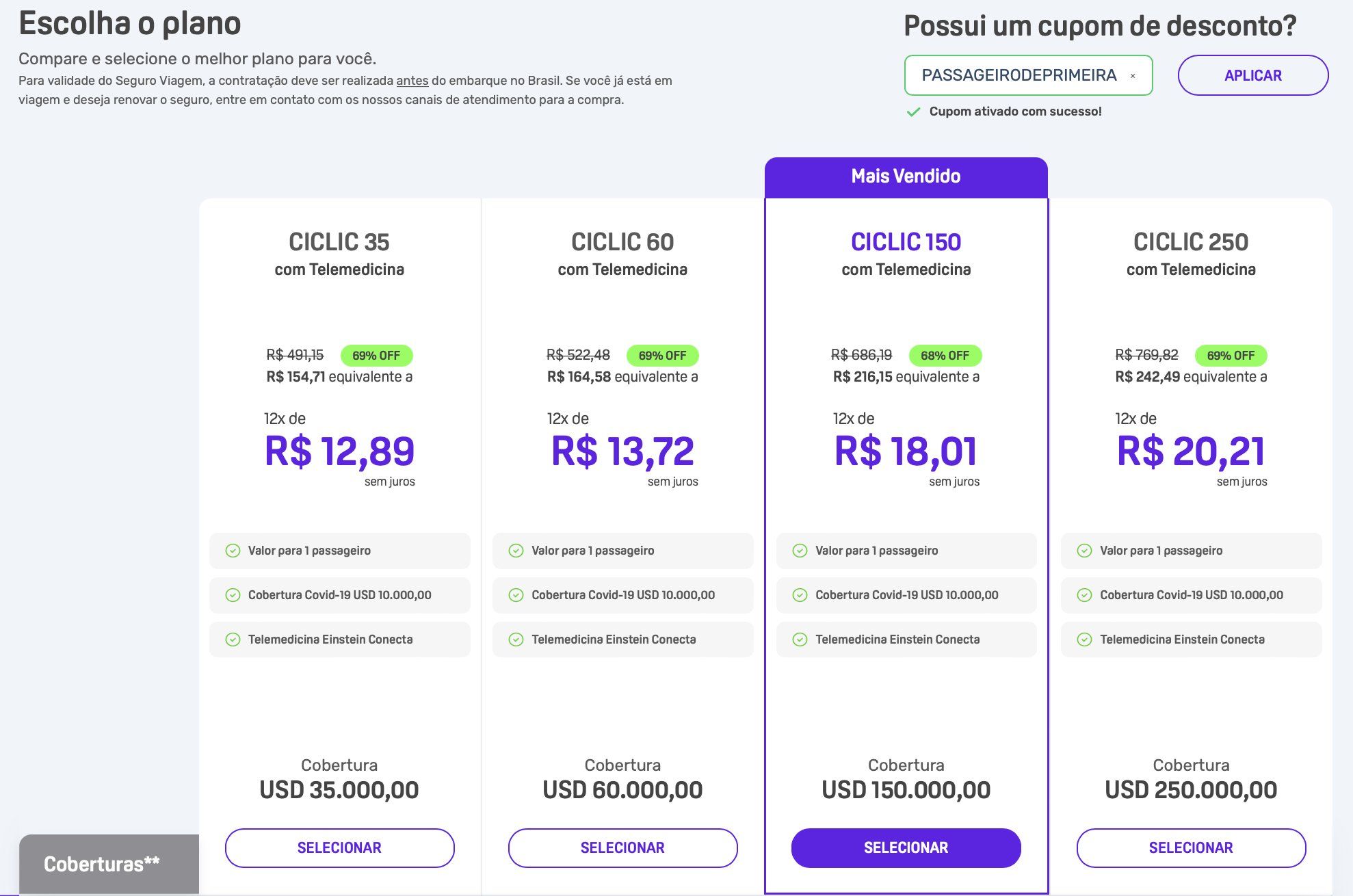Click the CICLIC 250 plan title

[x=1191, y=241]
